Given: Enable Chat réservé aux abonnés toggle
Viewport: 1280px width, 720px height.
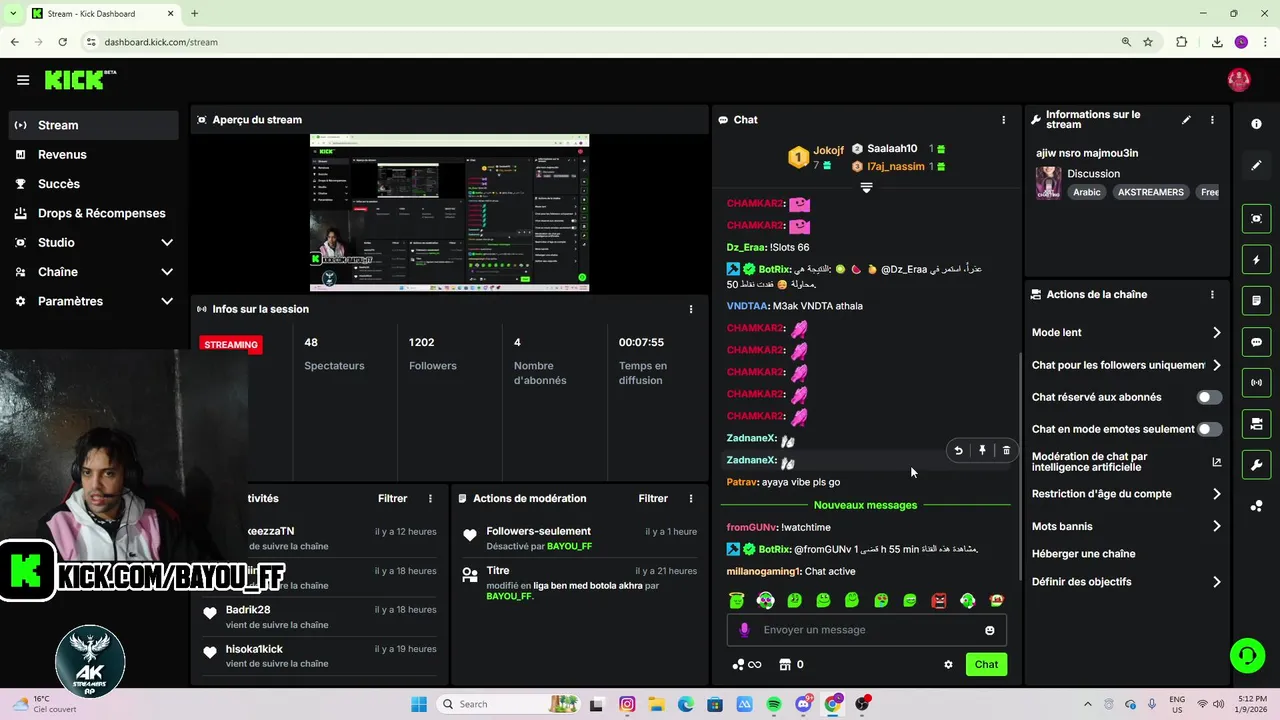Looking at the screenshot, I should 1209,397.
